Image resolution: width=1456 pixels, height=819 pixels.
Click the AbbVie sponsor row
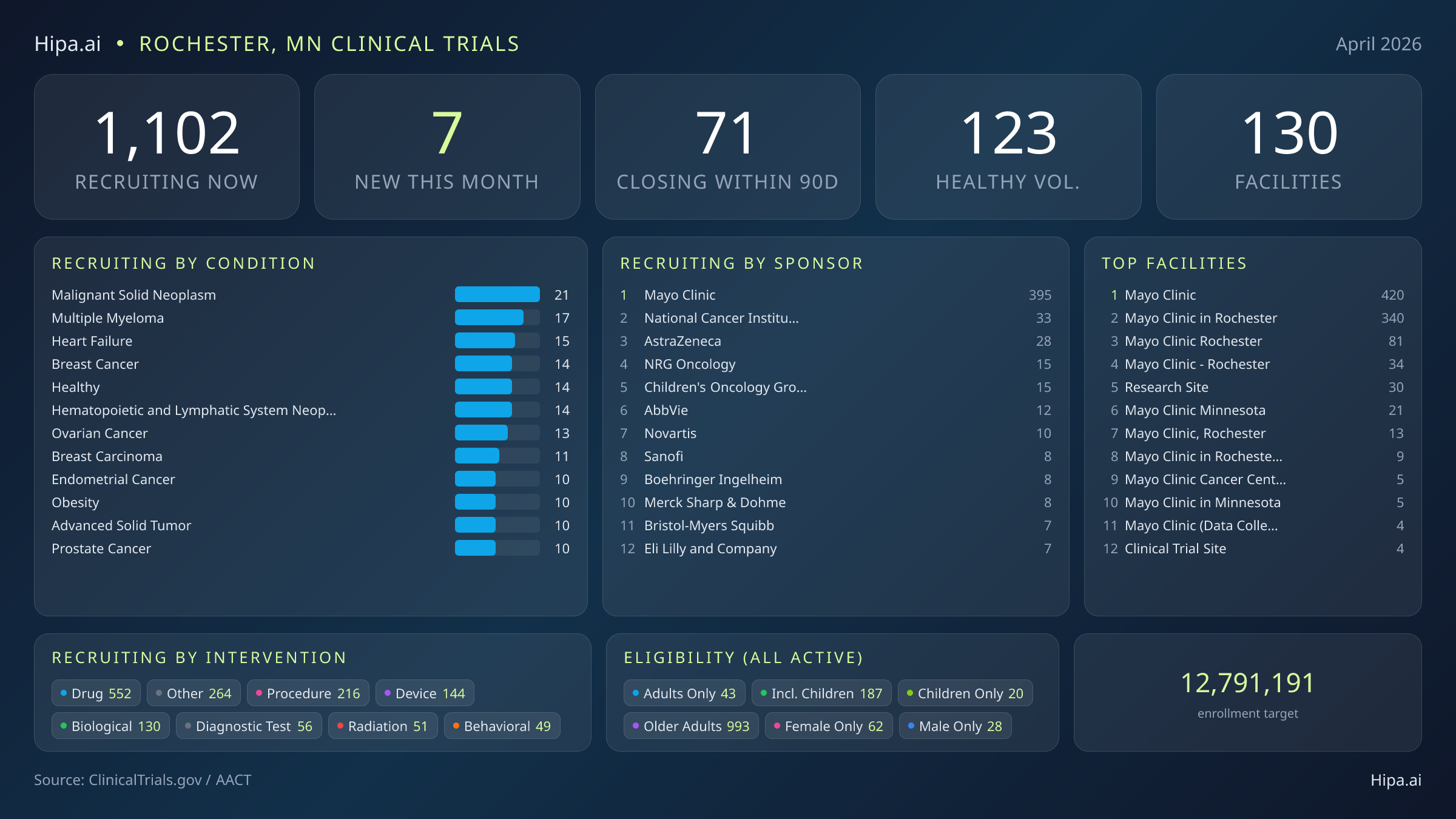point(835,409)
